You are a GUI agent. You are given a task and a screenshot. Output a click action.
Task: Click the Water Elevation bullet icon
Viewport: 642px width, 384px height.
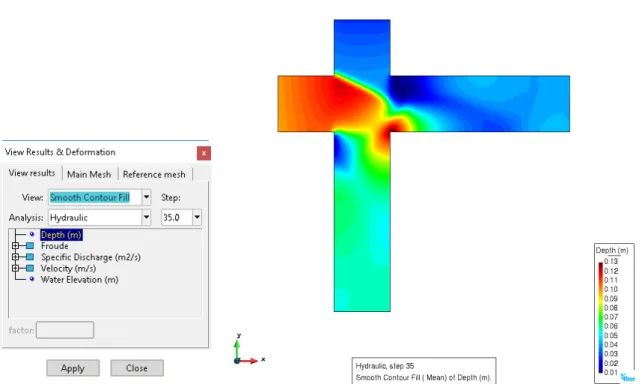(x=32, y=279)
